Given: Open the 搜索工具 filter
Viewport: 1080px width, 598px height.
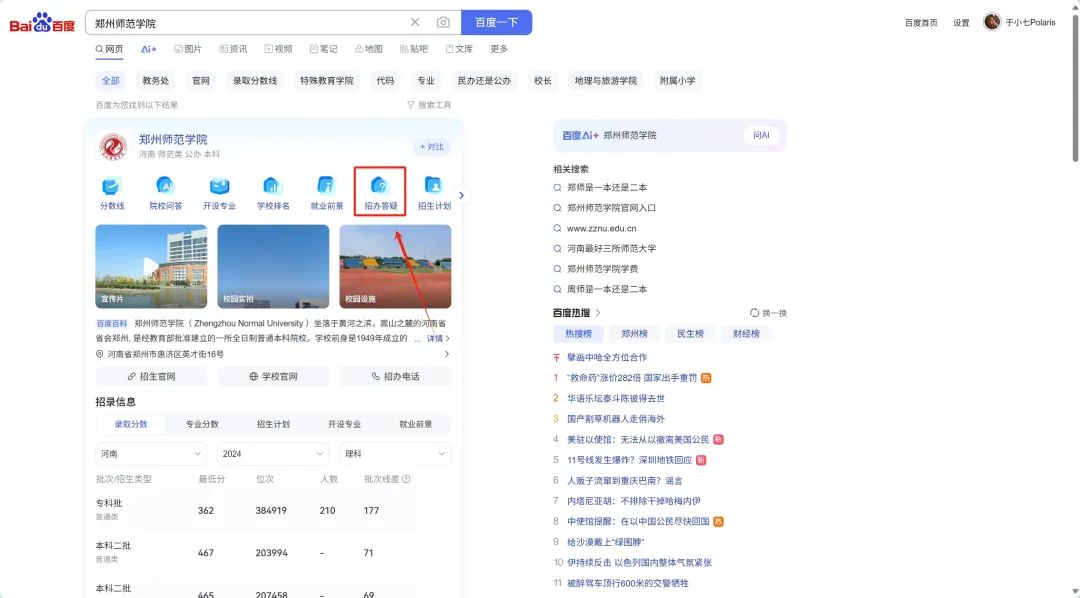Looking at the screenshot, I should pos(428,105).
